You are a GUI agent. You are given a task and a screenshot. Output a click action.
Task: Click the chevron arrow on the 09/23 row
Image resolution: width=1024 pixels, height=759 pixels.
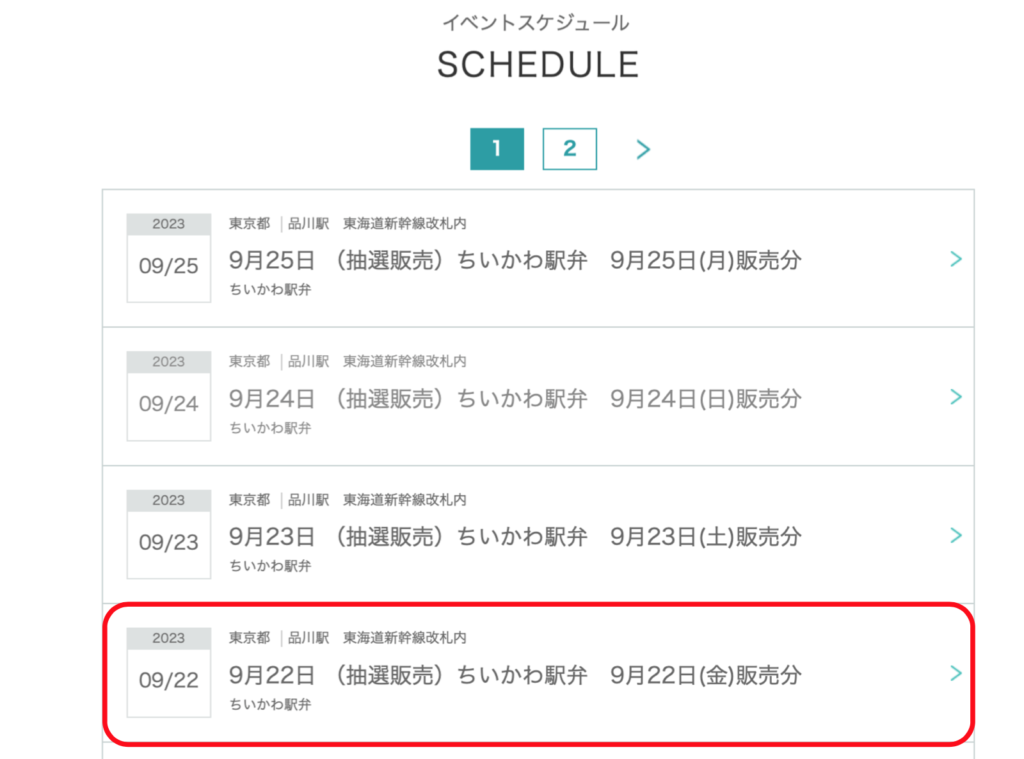point(956,536)
